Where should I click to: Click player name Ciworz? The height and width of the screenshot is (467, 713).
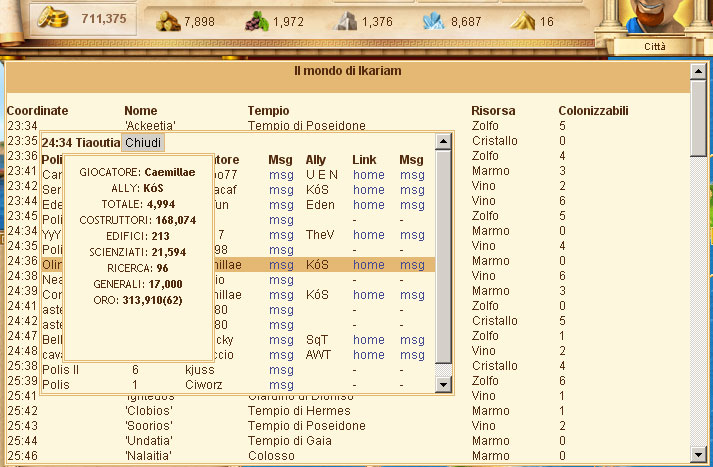(x=204, y=385)
